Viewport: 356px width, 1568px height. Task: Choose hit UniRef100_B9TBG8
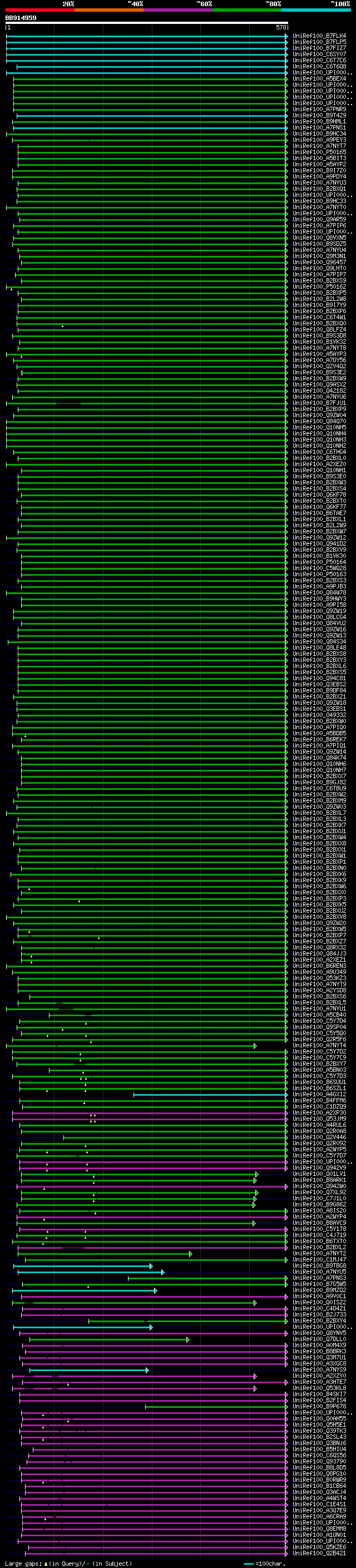[319, 1265]
